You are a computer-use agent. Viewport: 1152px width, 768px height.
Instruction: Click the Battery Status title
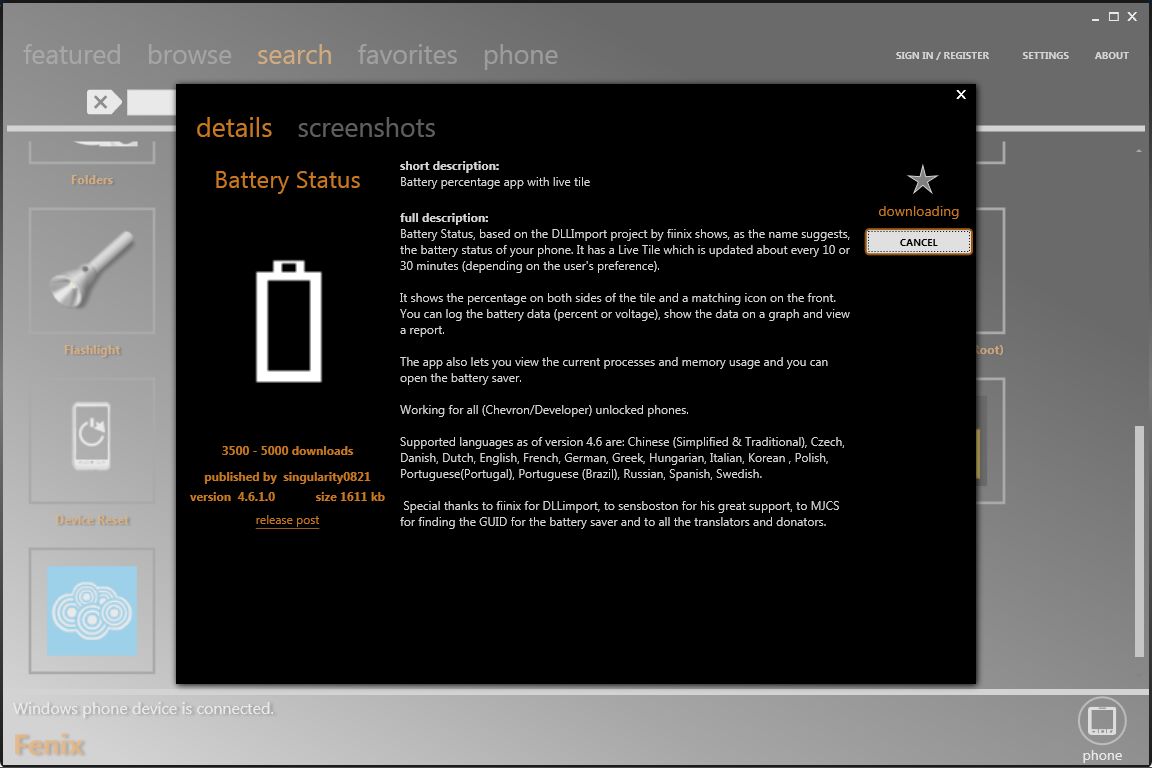287,180
